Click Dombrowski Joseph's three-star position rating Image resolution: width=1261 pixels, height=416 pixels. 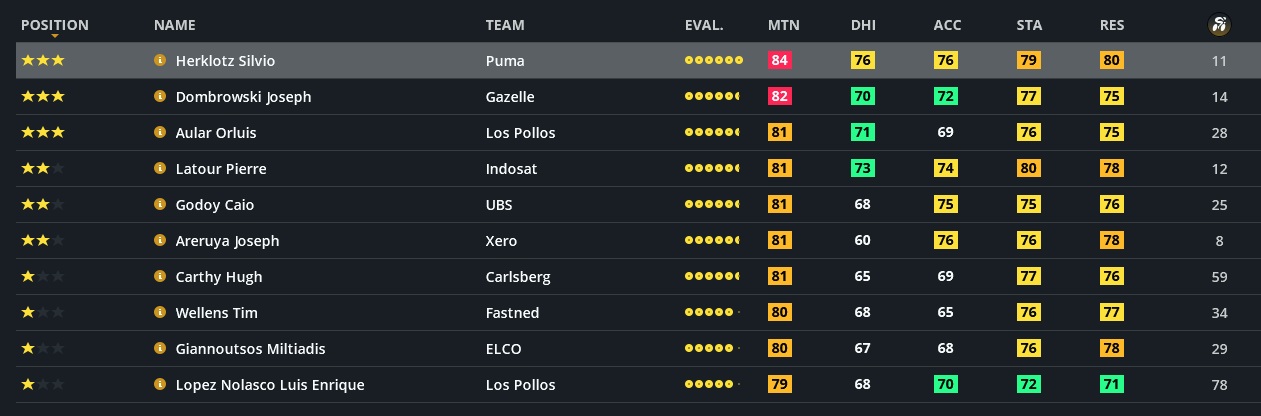click(x=43, y=97)
